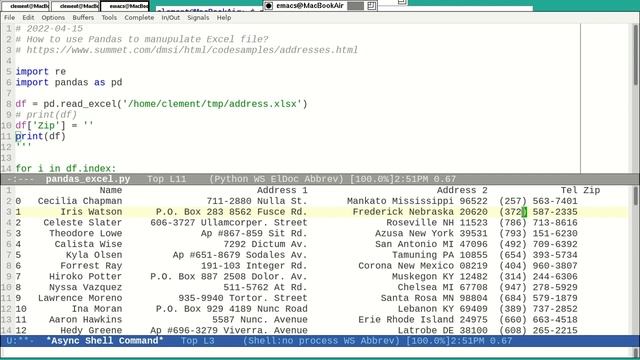Image resolution: width=640 pixels, height=360 pixels.
Task: Click the commented '# print(df)' line
Action: tap(46, 115)
